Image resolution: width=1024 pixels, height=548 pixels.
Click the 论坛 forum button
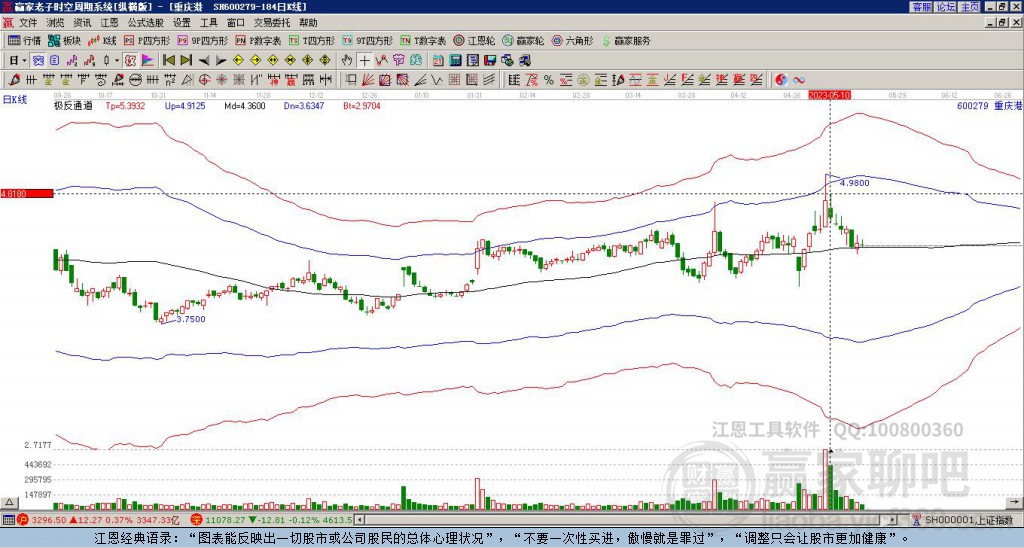pyautogui.click(x=946, y=7)
